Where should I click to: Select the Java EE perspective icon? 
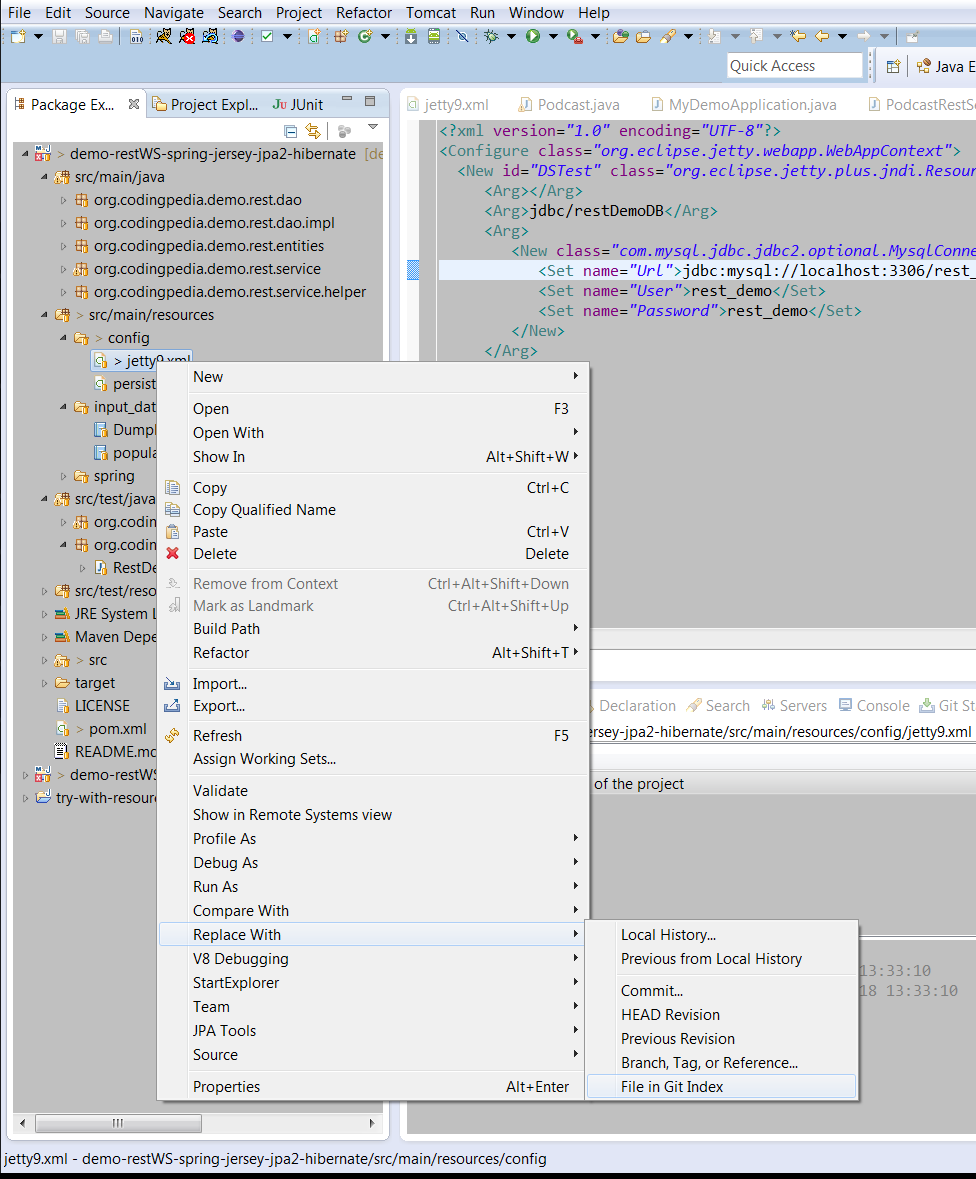(x=923, y=67)
